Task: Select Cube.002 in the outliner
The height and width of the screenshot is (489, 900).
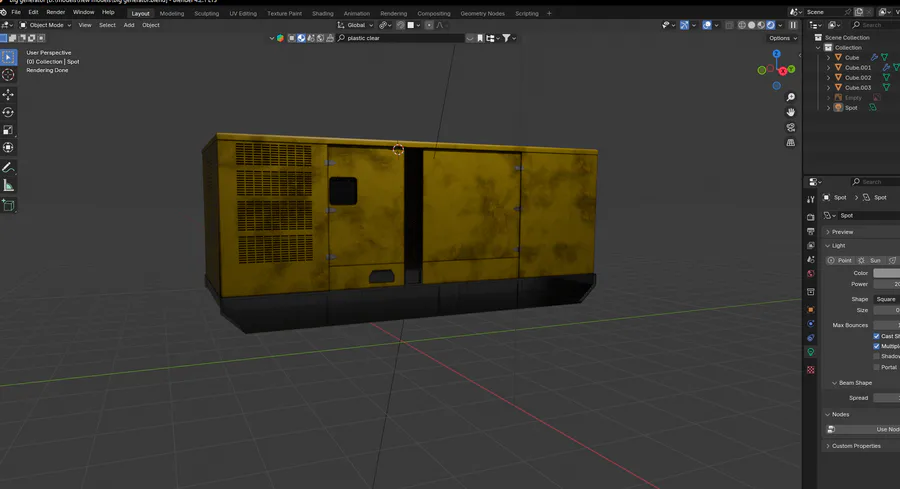Action: [858, 77]
